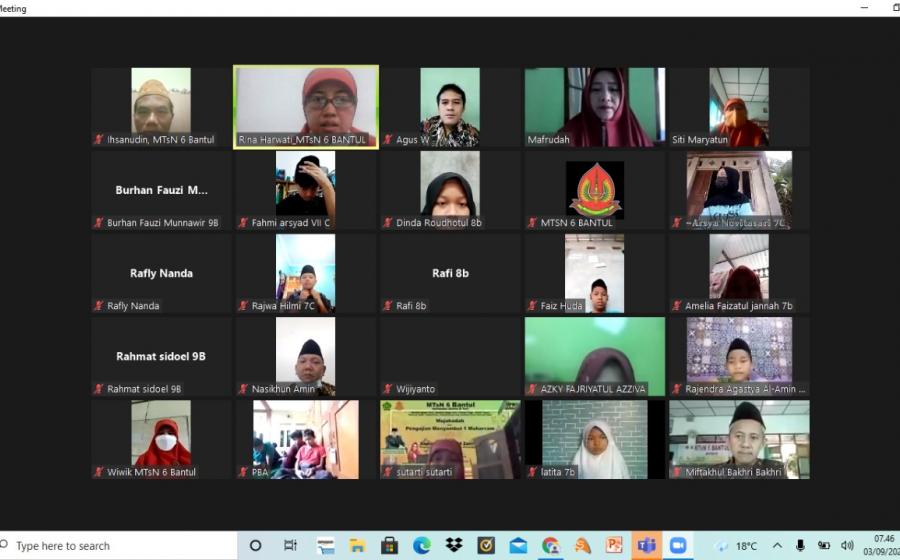Screen dimensions: 900x560
Task: Open the clock and date flyout
Action: click(x=884, y=545)
